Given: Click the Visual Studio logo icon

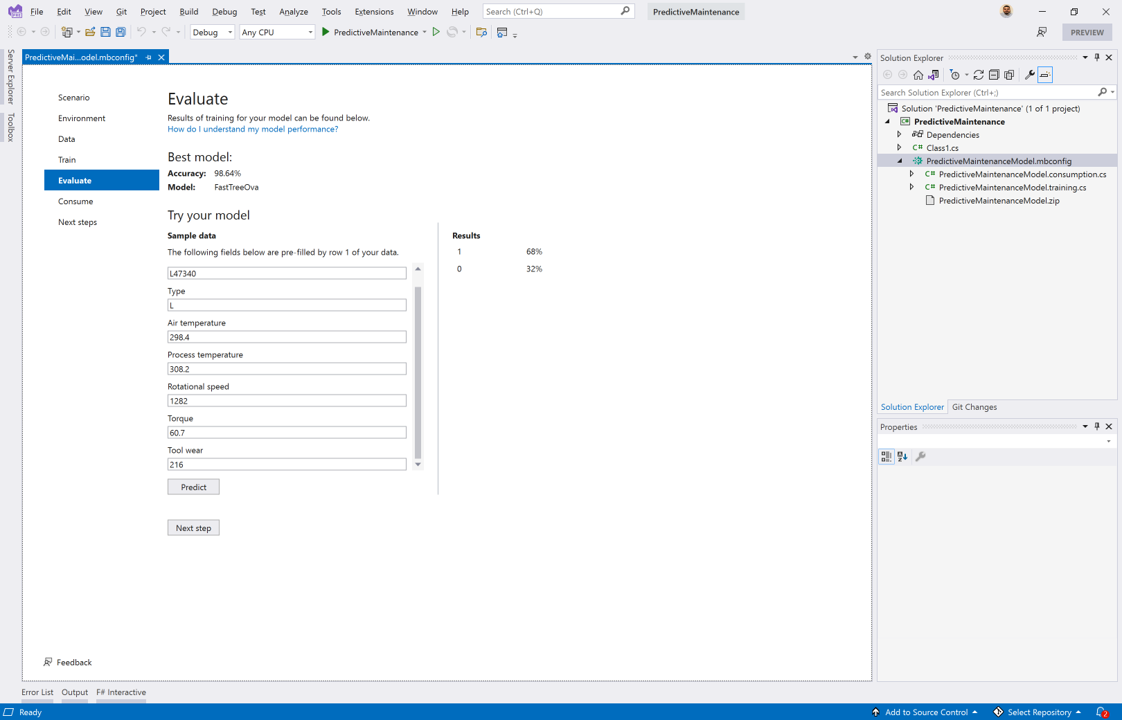Looking at the screenshot, I should [x=15, y=11].
